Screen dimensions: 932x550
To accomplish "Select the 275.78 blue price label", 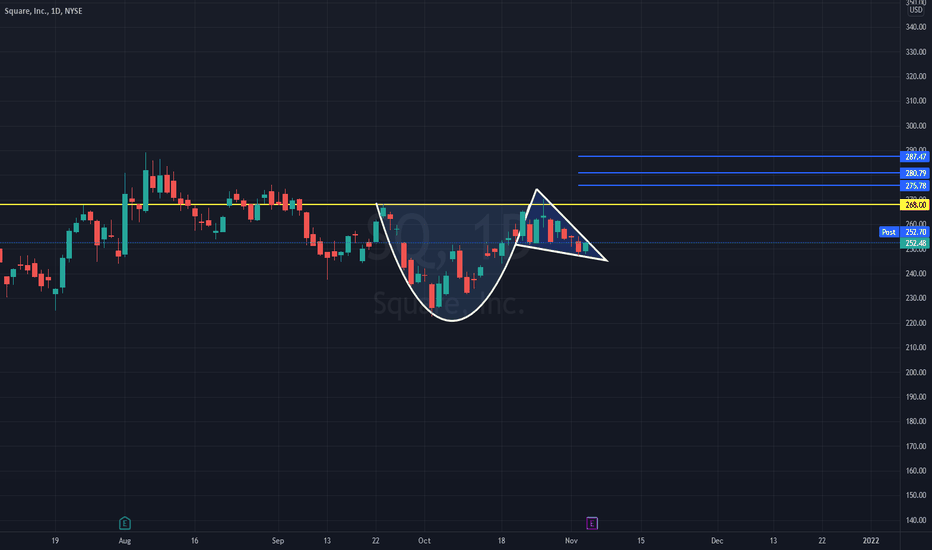I will point(915,186).
